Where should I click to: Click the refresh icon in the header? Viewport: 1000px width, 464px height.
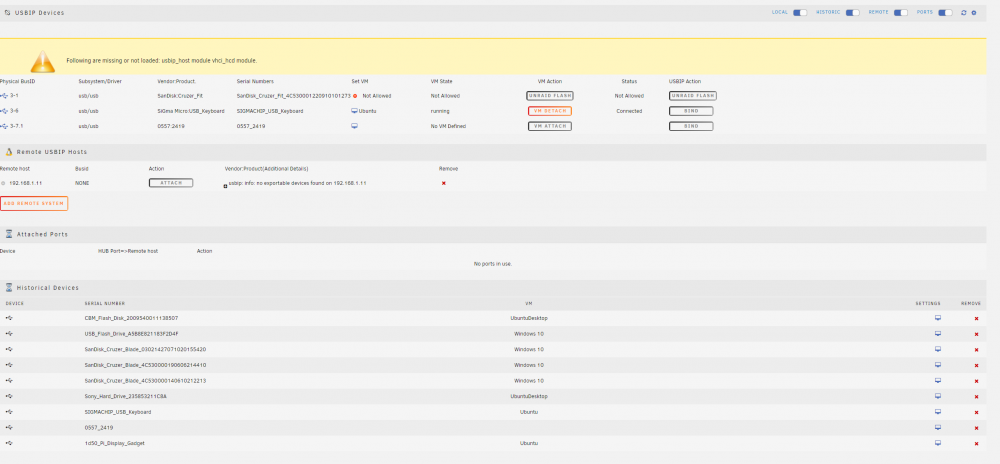(x=964, y=12)
